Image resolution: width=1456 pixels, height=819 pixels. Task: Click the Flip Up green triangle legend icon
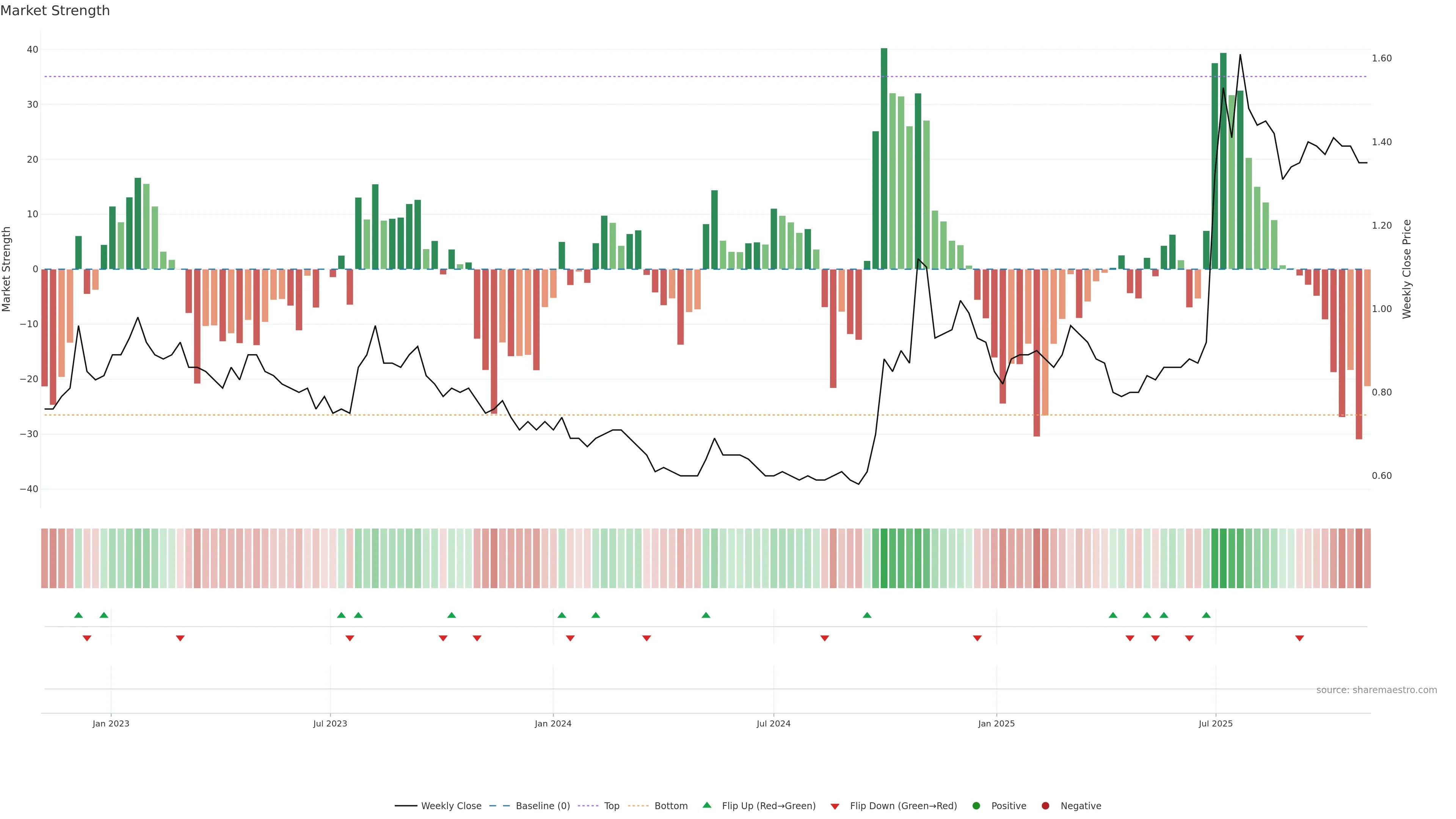coord(706,805)
